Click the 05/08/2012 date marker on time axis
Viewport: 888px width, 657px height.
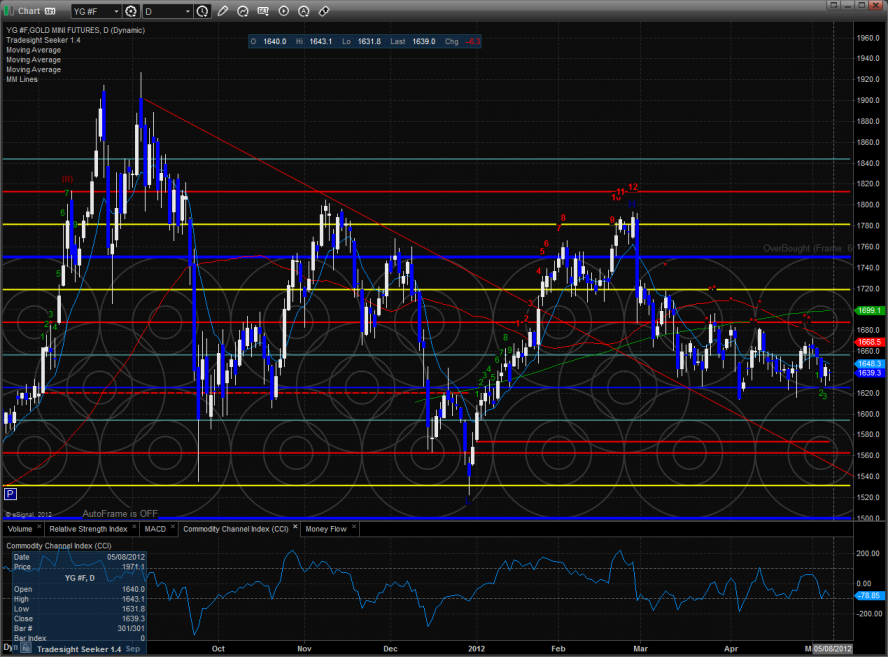(x=832, y=649)
